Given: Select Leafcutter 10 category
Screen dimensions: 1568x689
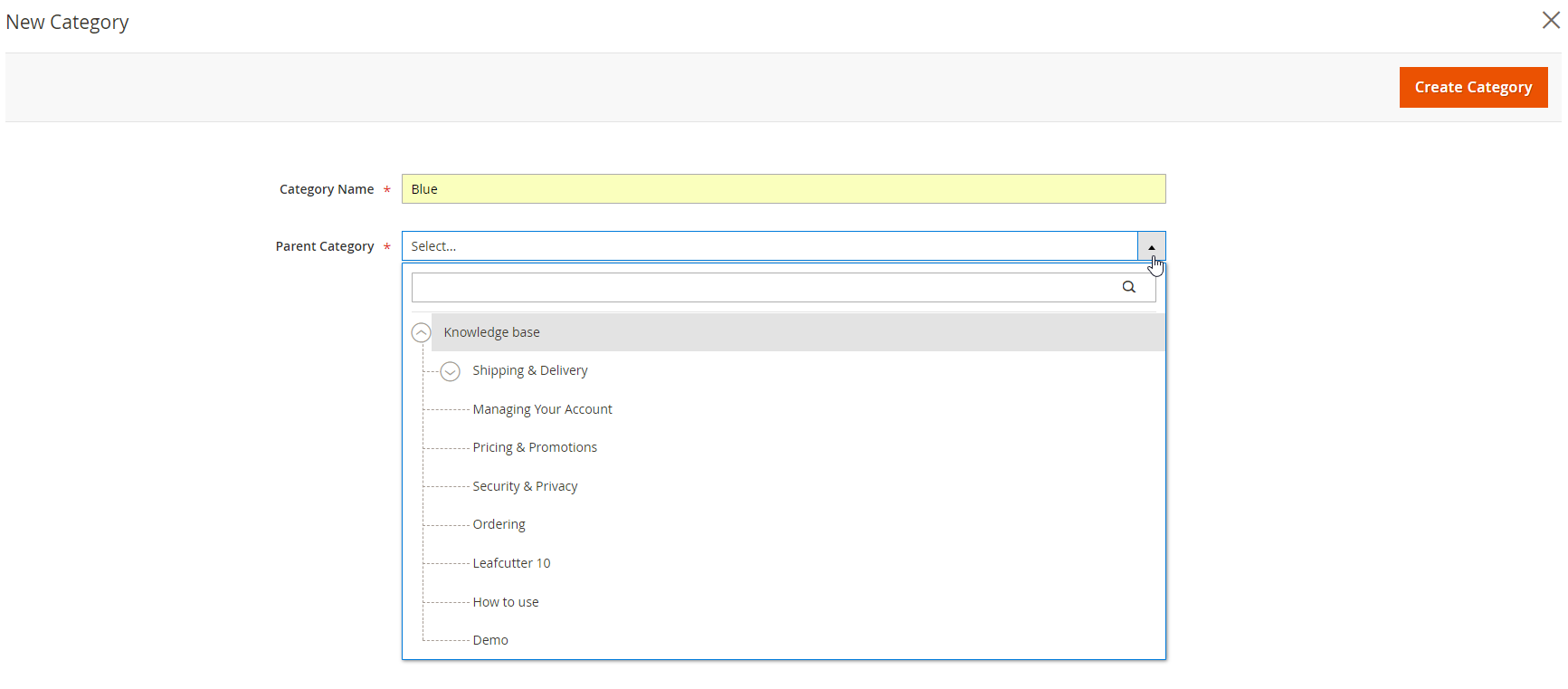Looking at the screenshot, I should (511, 563).
